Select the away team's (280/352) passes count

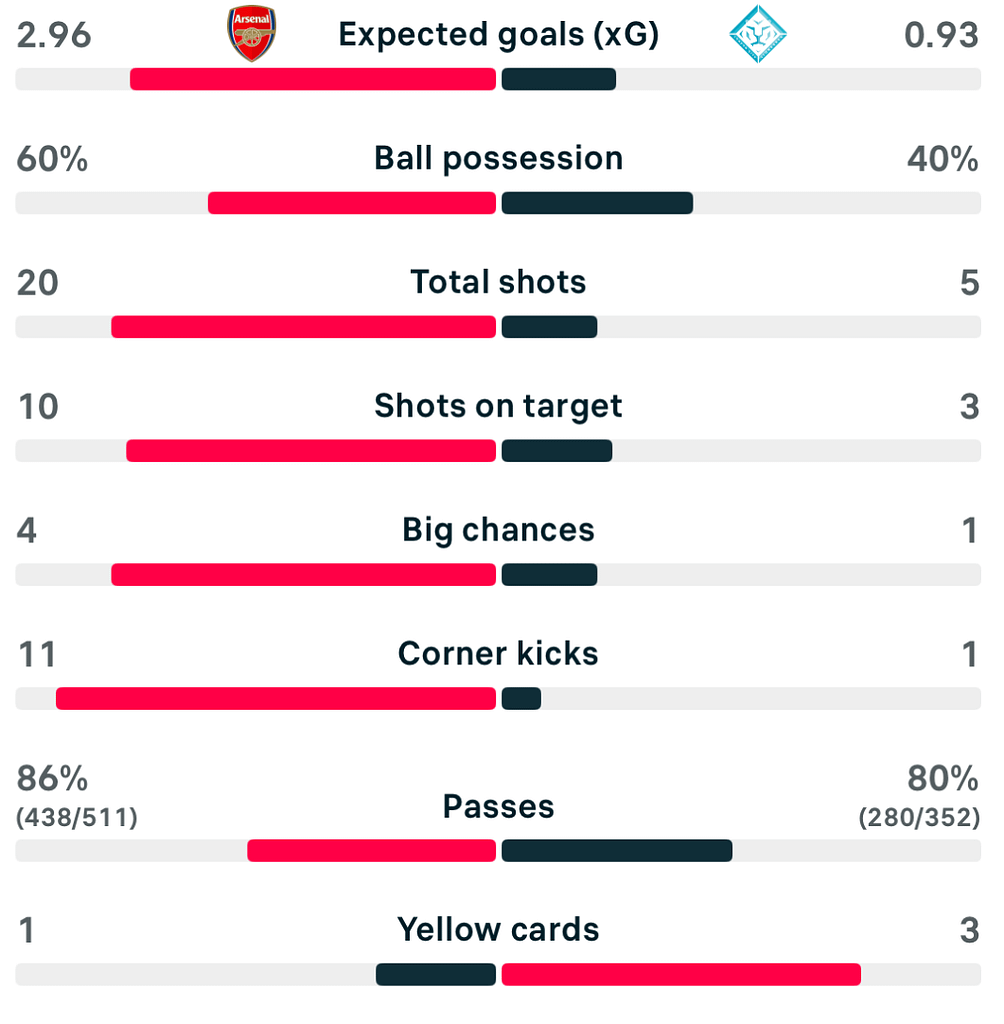(919, 818)
